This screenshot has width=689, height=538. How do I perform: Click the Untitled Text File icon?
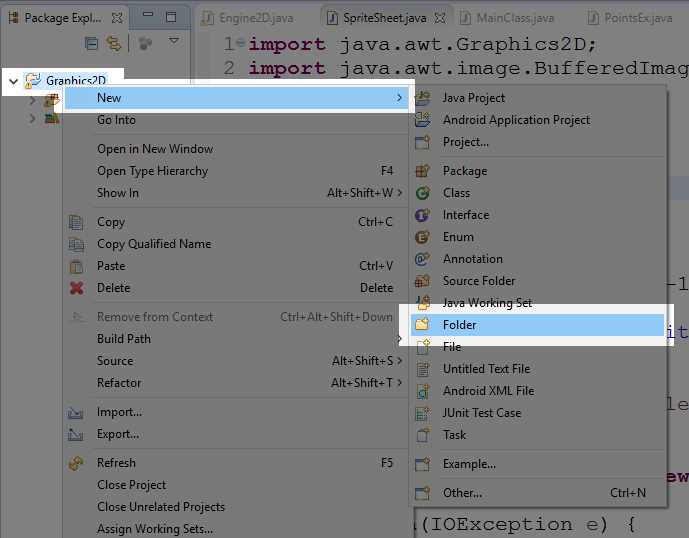423,369
